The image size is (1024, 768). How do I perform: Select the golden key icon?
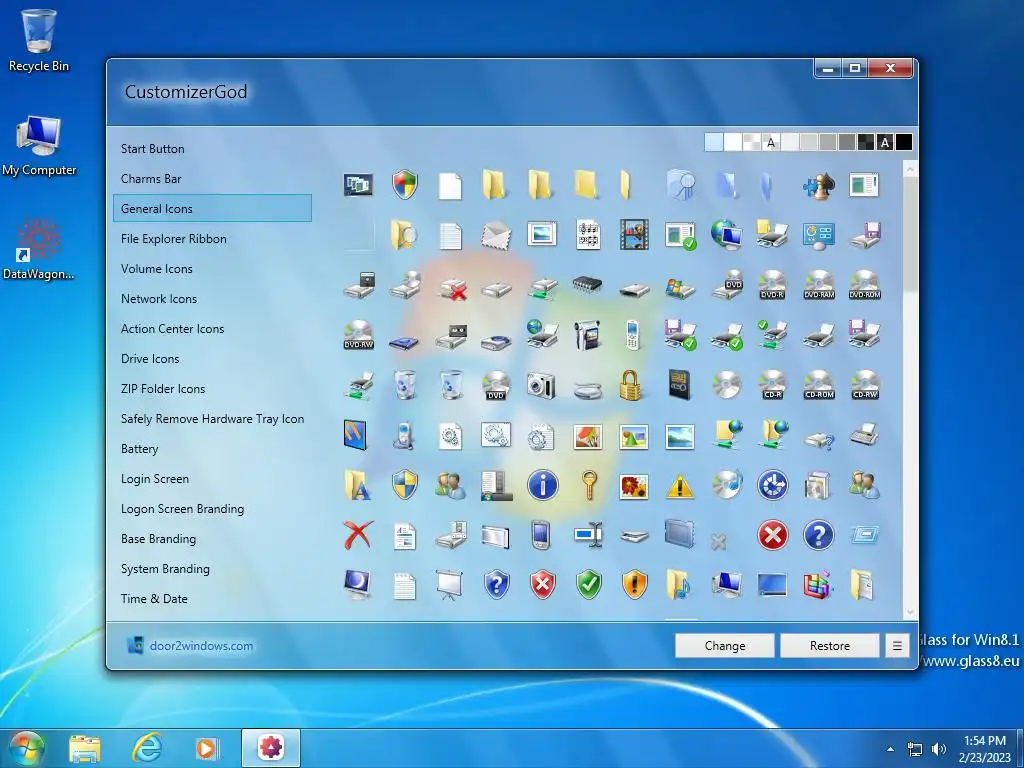tap(588, 485)
